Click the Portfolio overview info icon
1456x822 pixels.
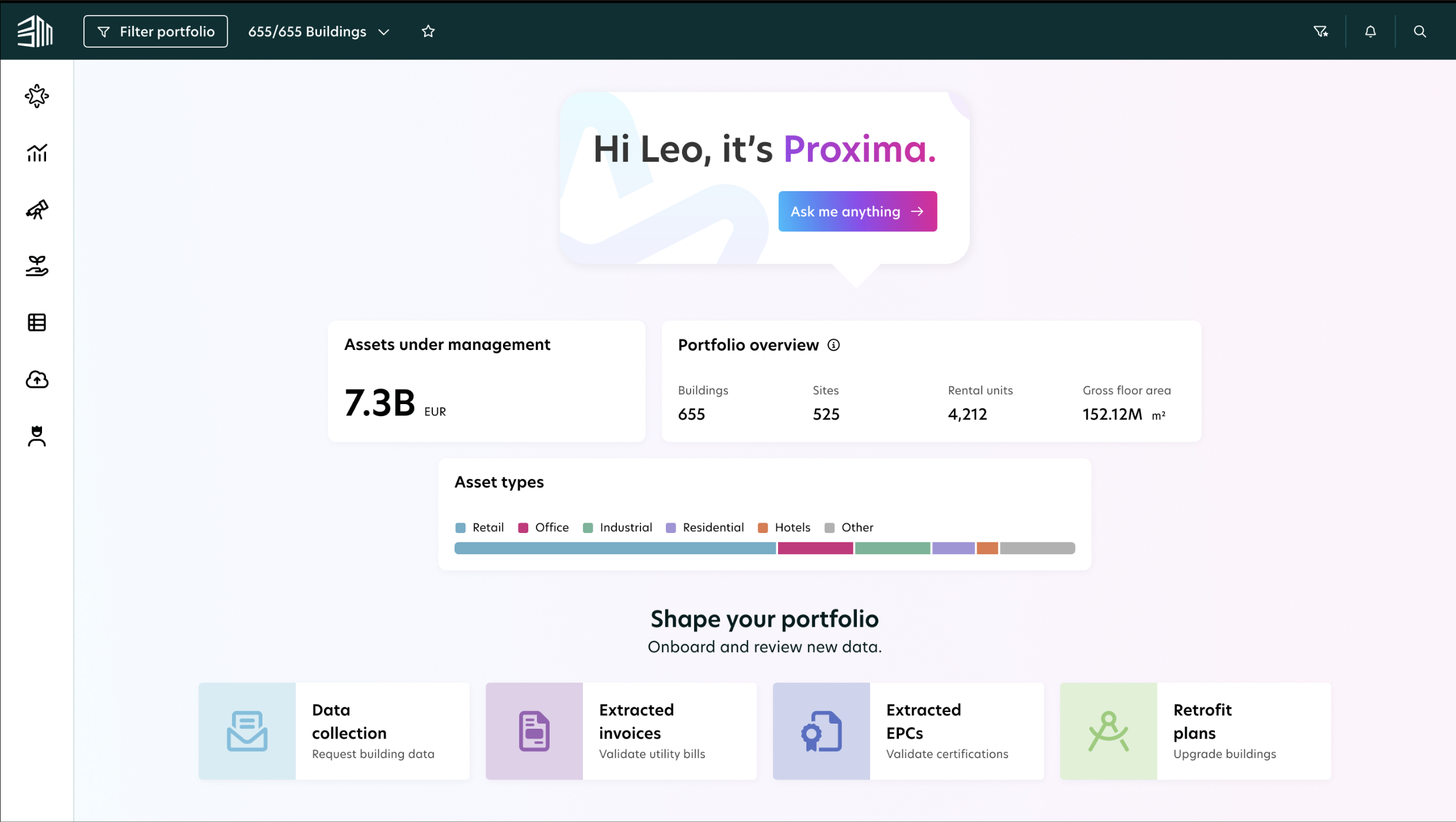[x=833, y=345]
